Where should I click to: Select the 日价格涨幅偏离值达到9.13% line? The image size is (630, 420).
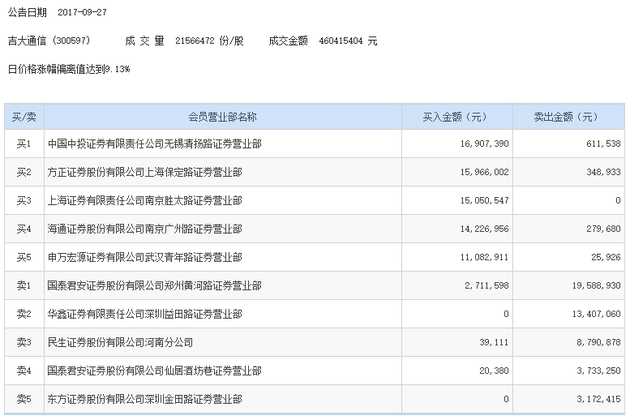point(69,69)
